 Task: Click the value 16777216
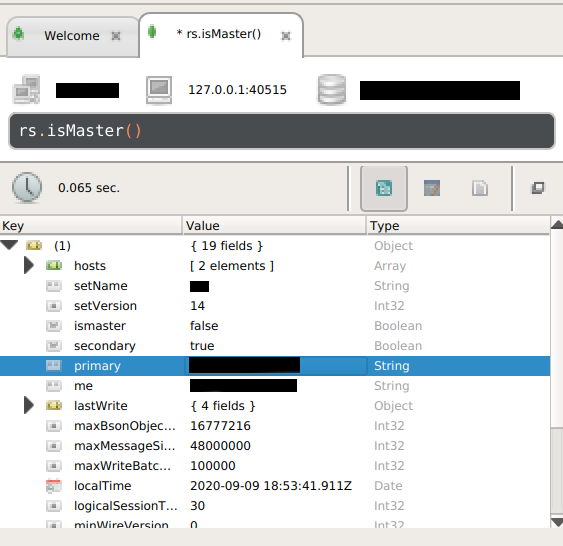tap(220, 426)
